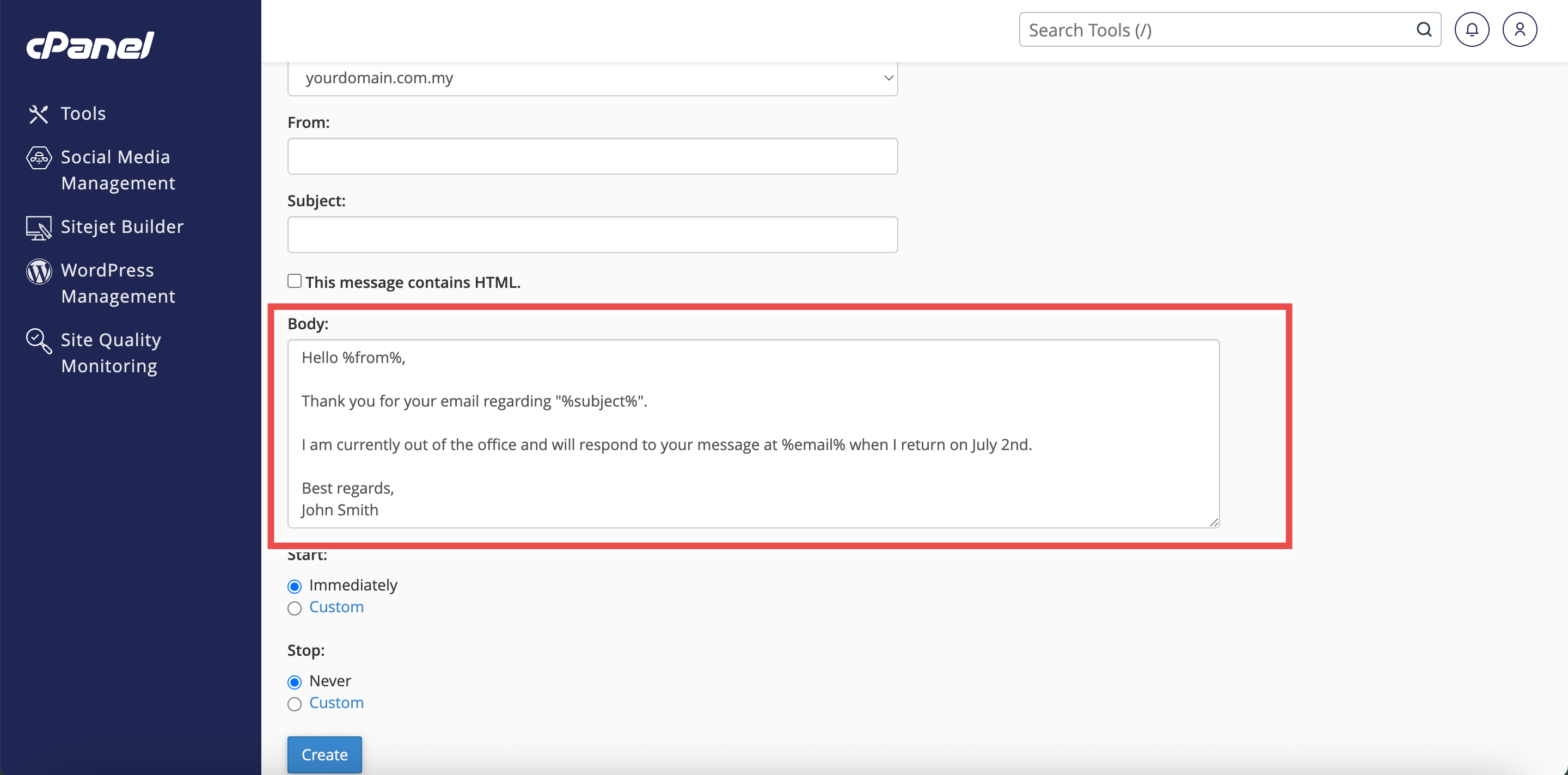
Task: Open WordPress Management menu item
Action: click(x=118, y=283)
